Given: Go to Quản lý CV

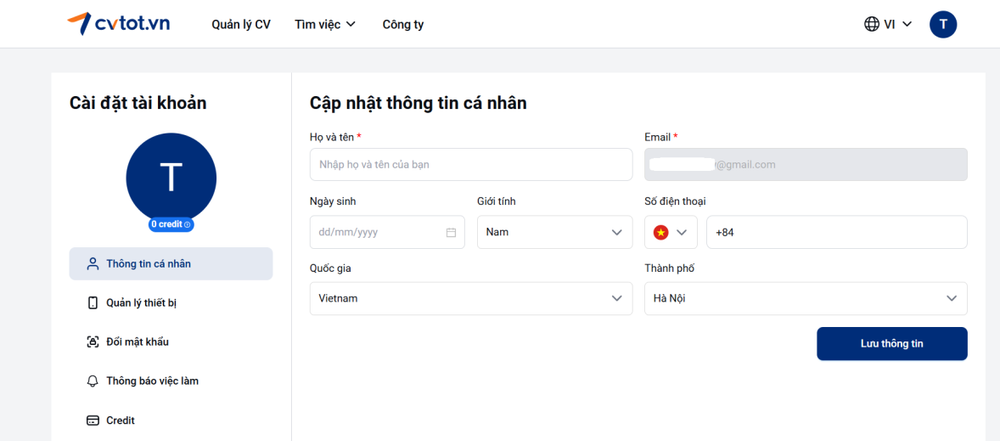Looking at the screenshot, I should pyautogui.click(x=241, y=24).
